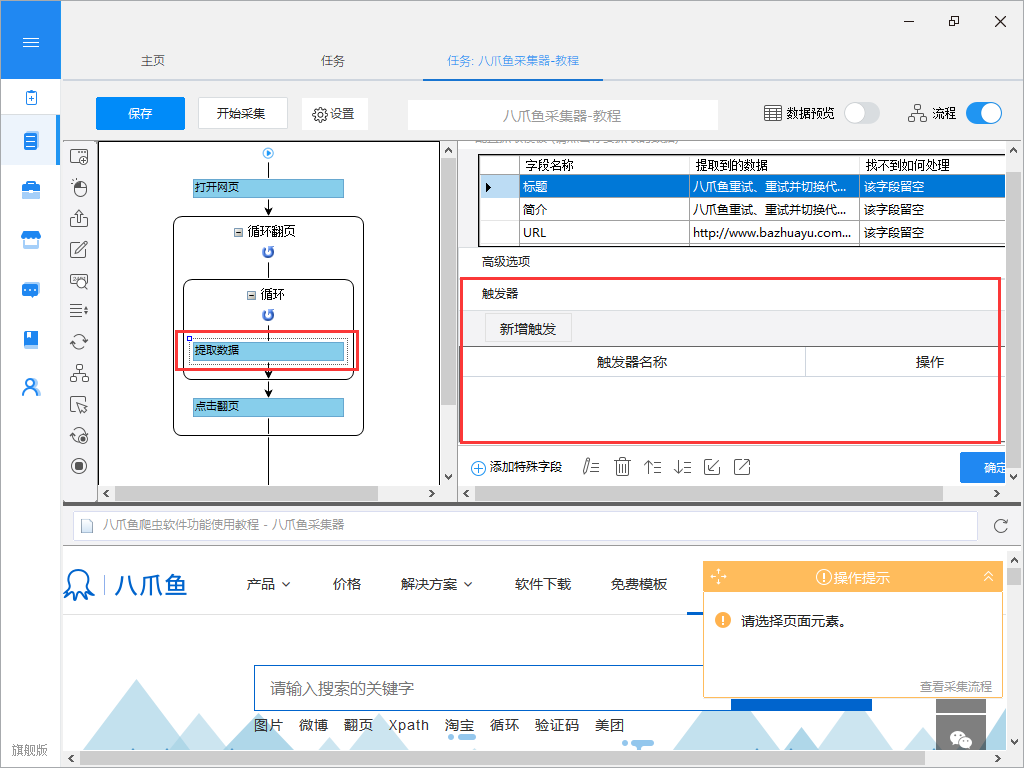Collapse the inner 循环 box

click(251, 295)
